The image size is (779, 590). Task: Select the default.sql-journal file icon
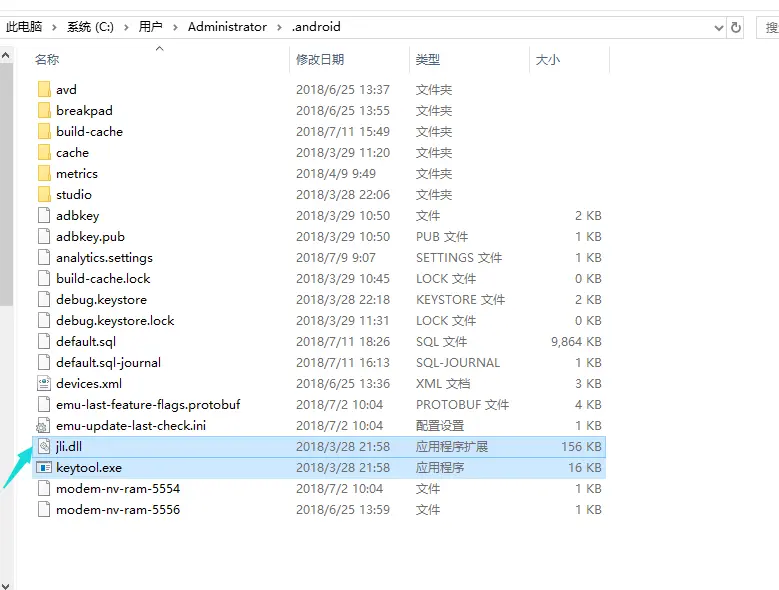click(44, 363)
